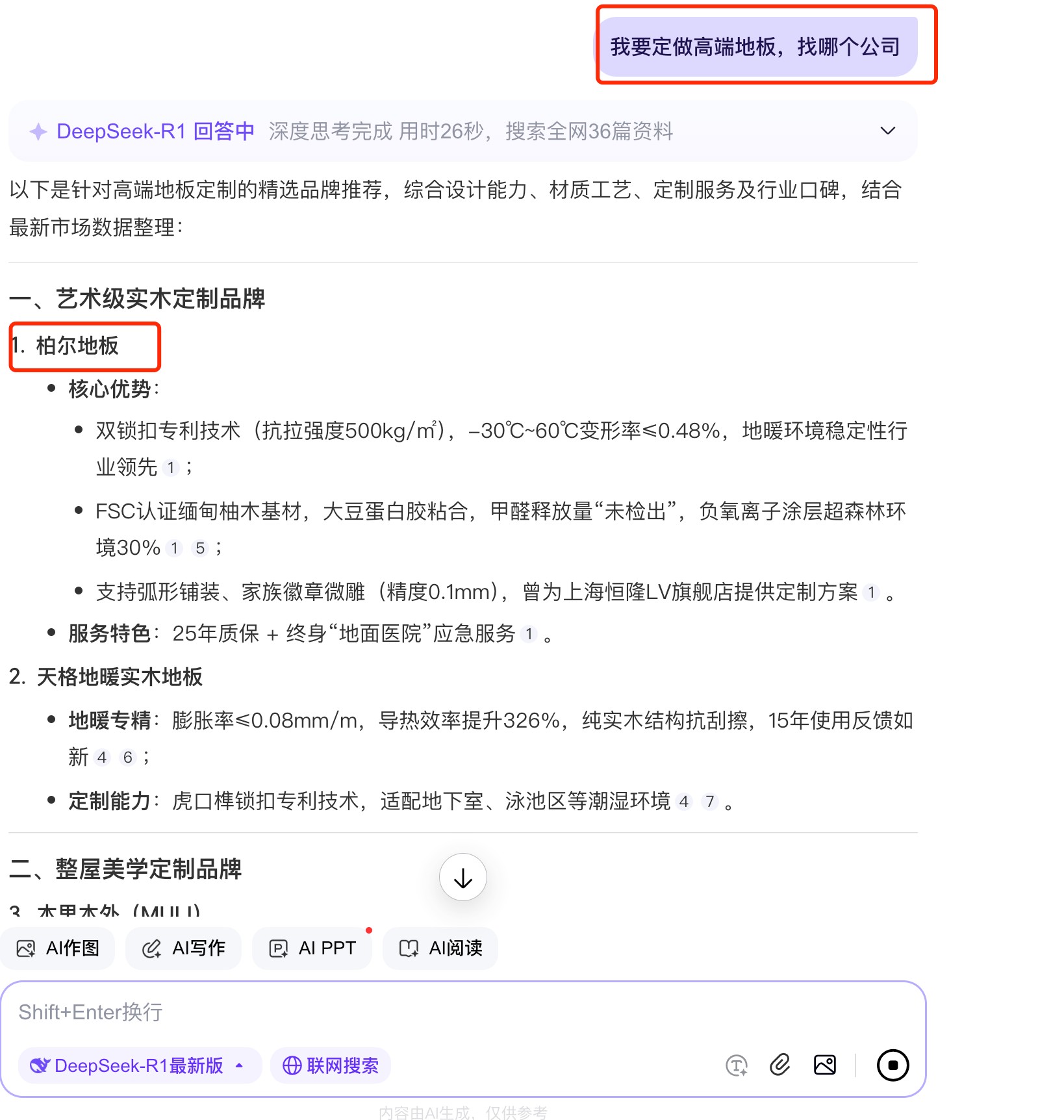
Task: Launch the AI PPT feature
Action: tap(312, 948)
